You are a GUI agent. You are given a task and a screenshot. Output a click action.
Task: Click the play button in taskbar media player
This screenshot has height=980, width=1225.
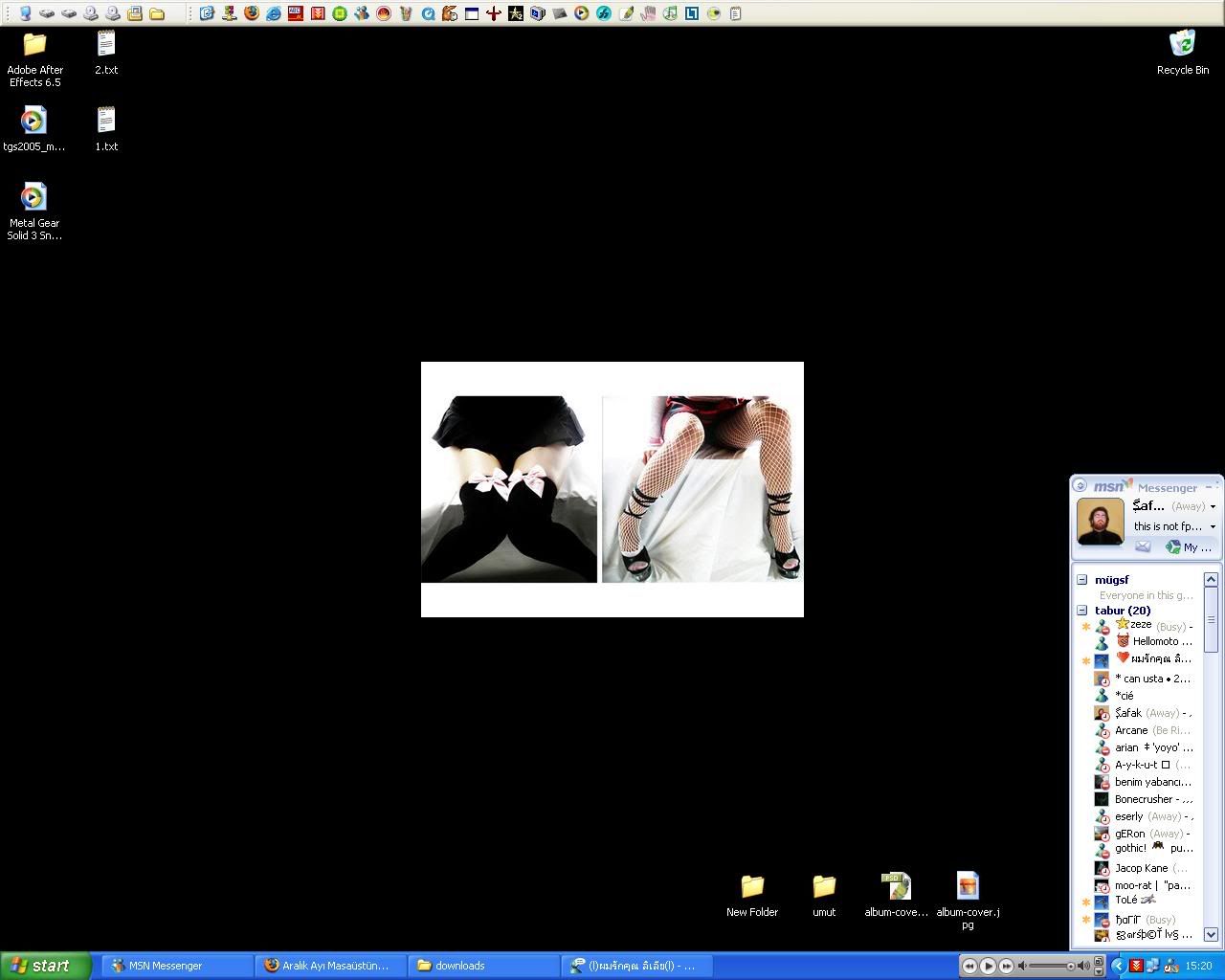point(988,966)
